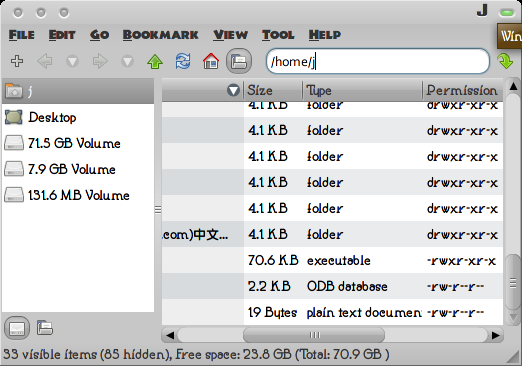Open back history dropdown arrow
522x366 pixels.
(x=72, y=62)
